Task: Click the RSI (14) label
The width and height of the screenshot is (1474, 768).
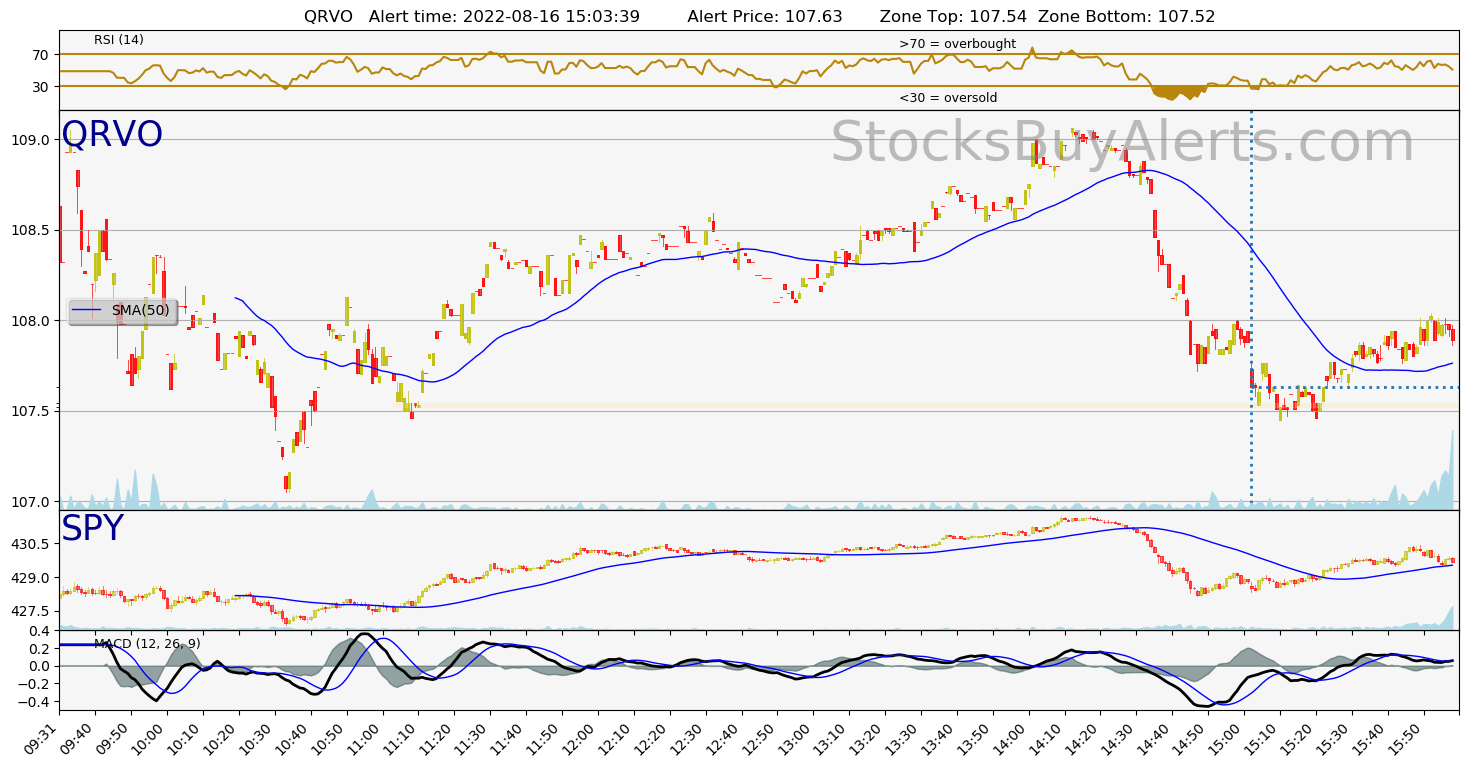Action: click(x=119, y=40)
